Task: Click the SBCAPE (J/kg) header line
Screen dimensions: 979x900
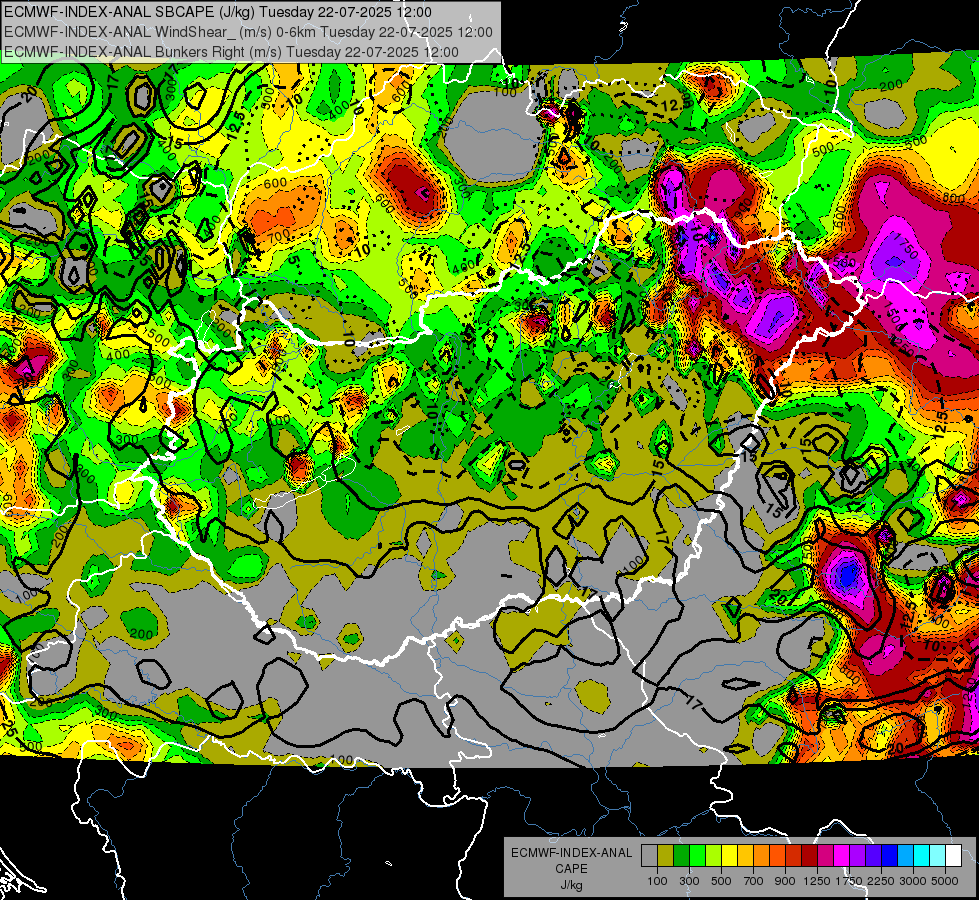Action: [217, 12]
